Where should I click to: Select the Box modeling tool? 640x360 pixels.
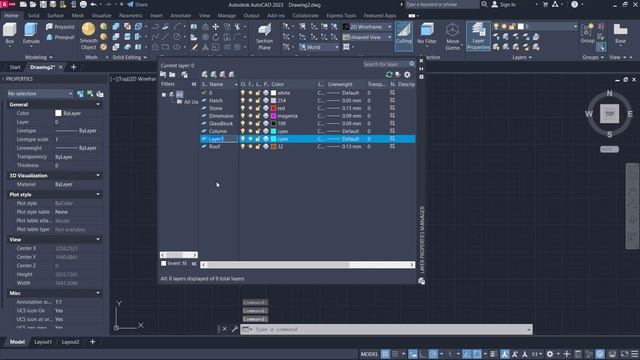(9, 33)
